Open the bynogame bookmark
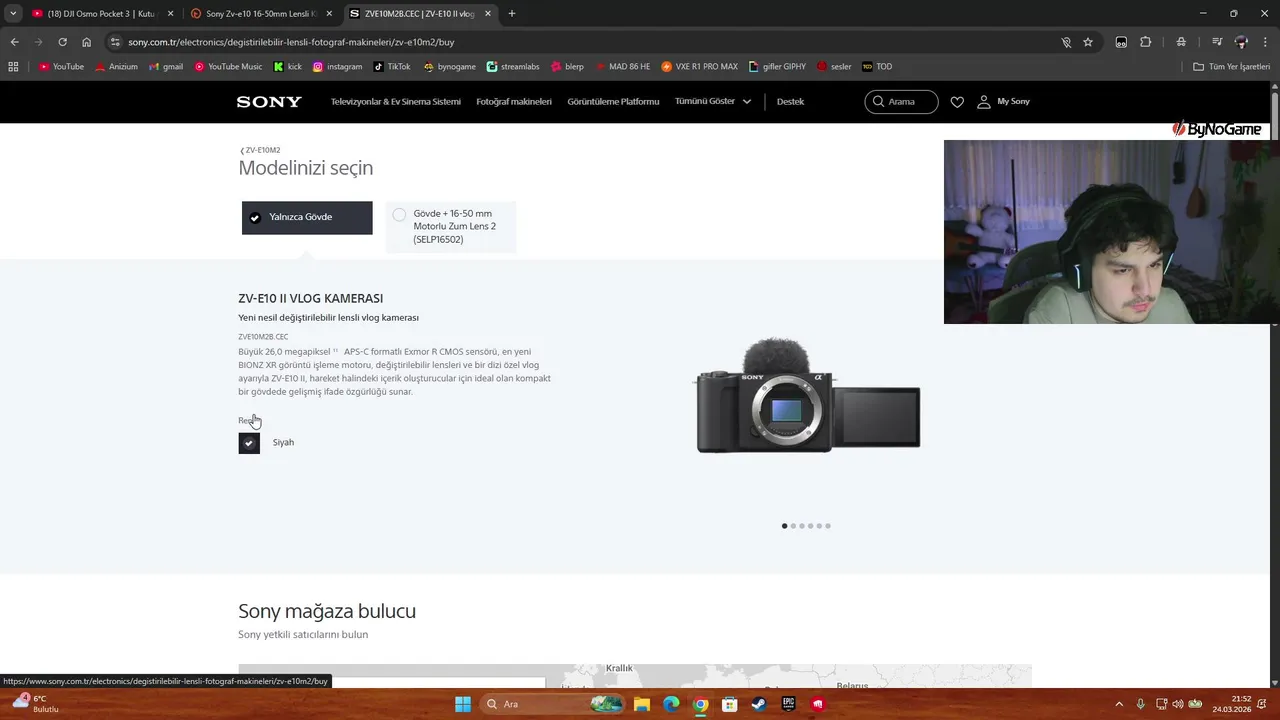This screenshot has height=720, width=1280. pyautogui.click(x=450, y=67)
